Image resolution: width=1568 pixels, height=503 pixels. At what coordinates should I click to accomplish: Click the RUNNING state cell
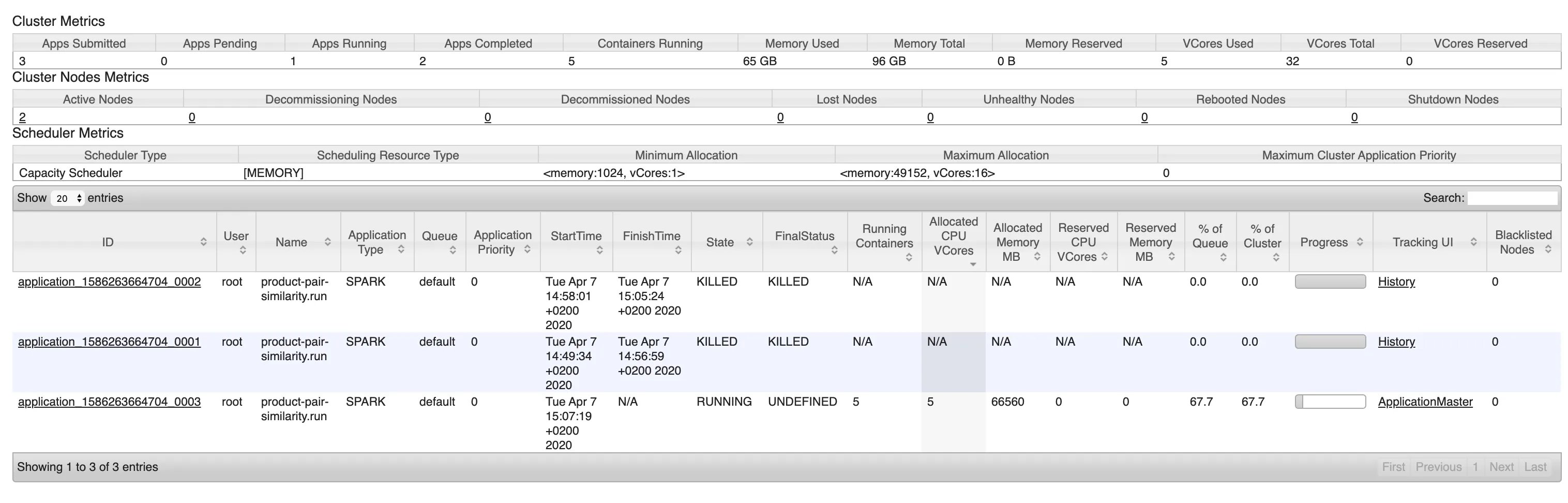pos(725,402)
